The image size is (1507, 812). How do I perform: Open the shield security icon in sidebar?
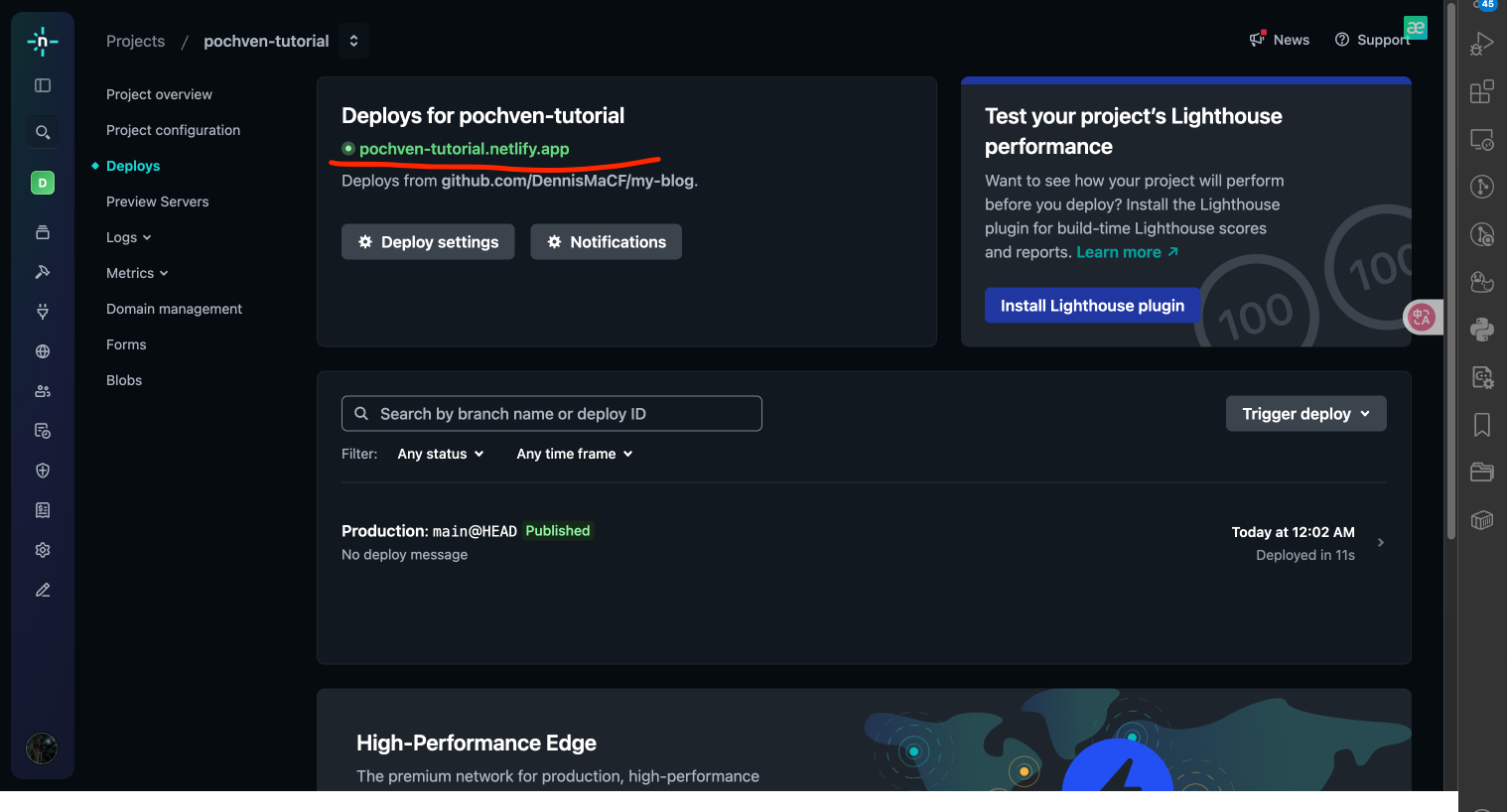tap(43, 471)
